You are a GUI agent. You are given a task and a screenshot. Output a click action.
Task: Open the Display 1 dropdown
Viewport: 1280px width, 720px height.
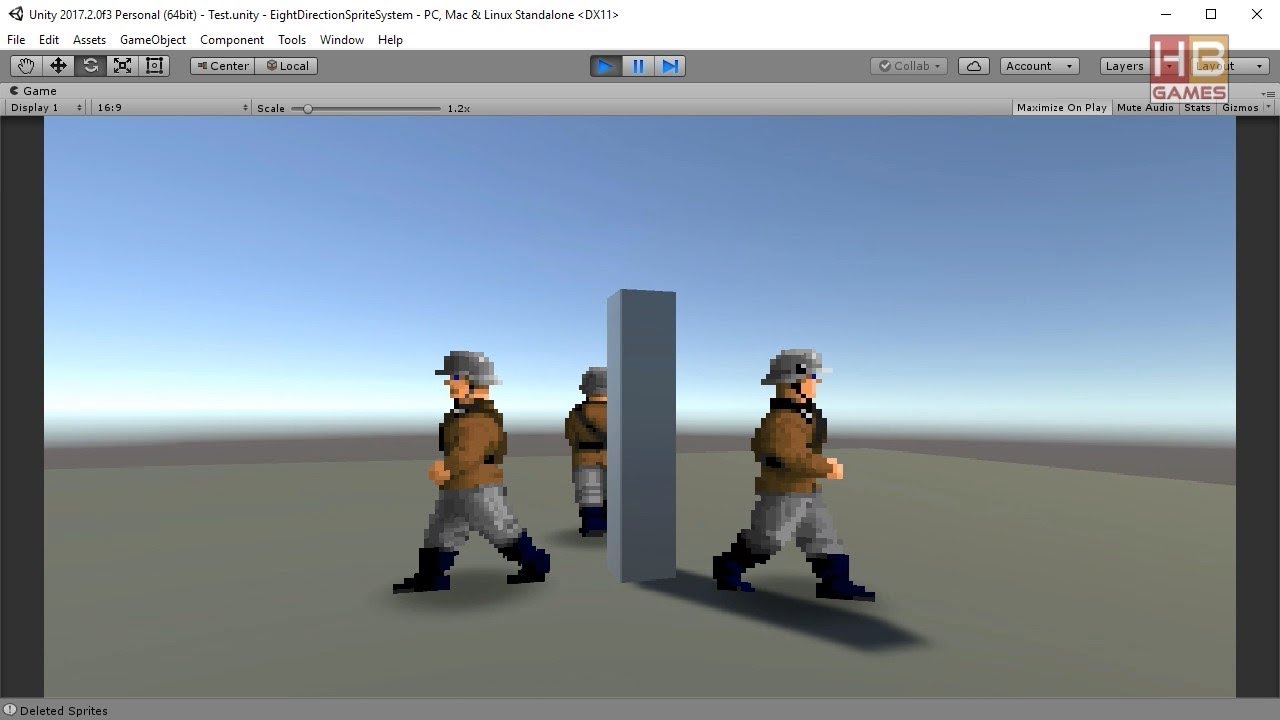pos(46,107)
